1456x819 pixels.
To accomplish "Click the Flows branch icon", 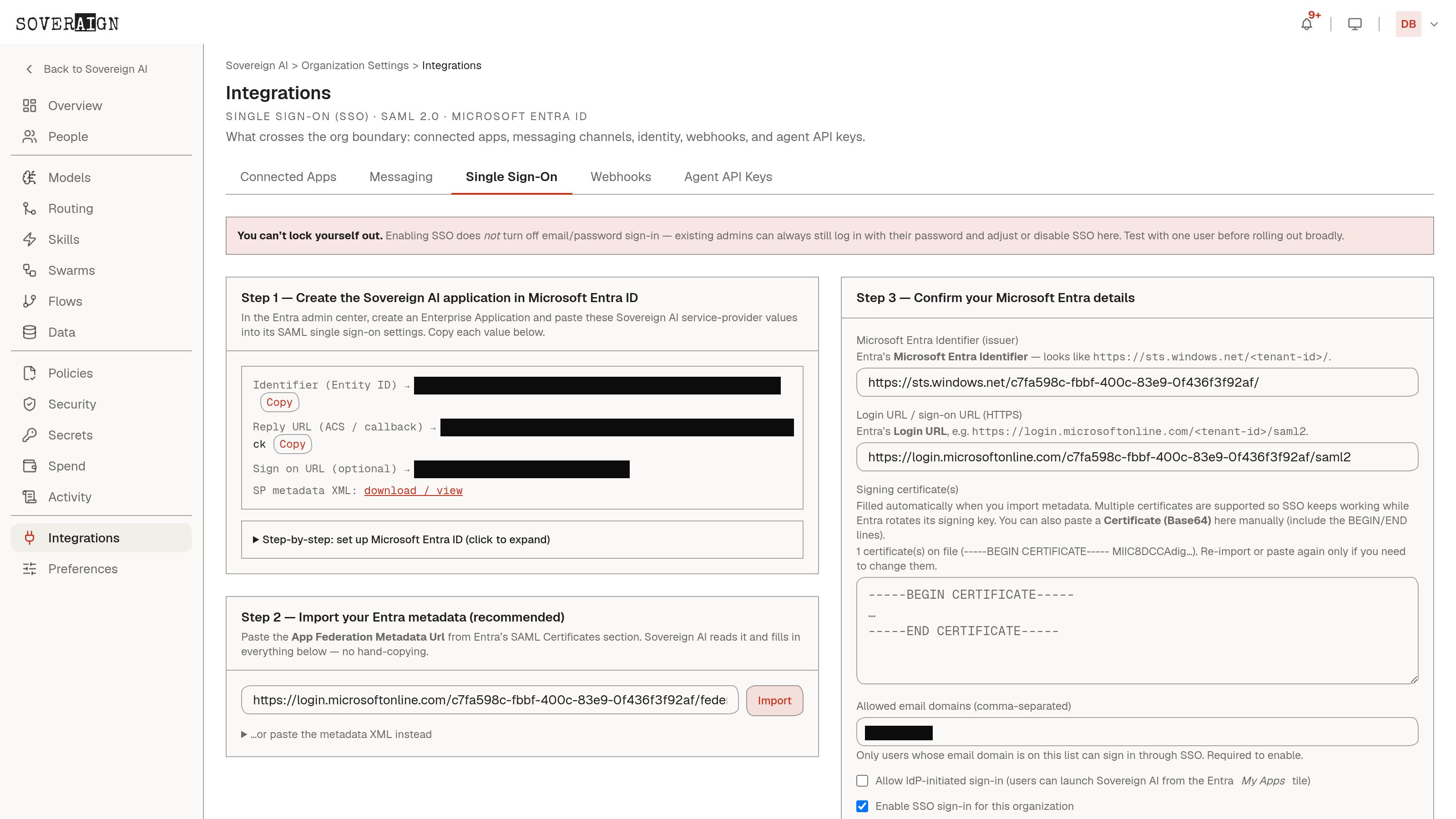I will (x=30, y=301).
